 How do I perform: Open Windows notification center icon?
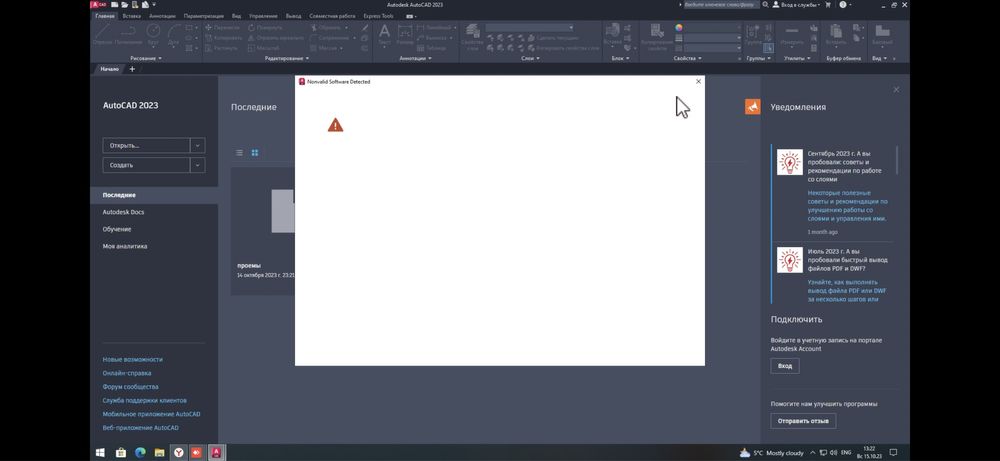[x=893, y=453]
